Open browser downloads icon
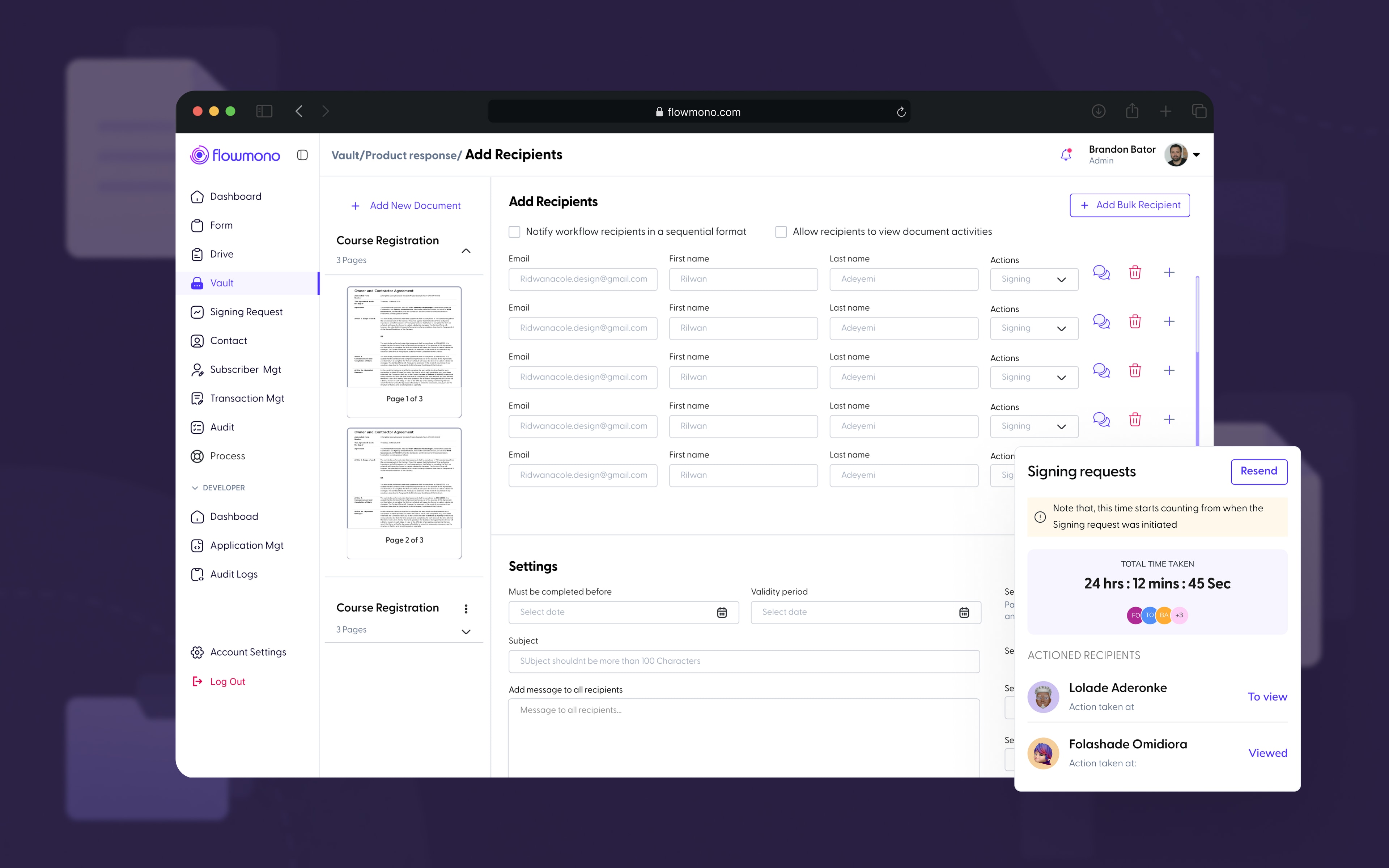Viewport: 1389px width, 868px height. pos(1098,111)
